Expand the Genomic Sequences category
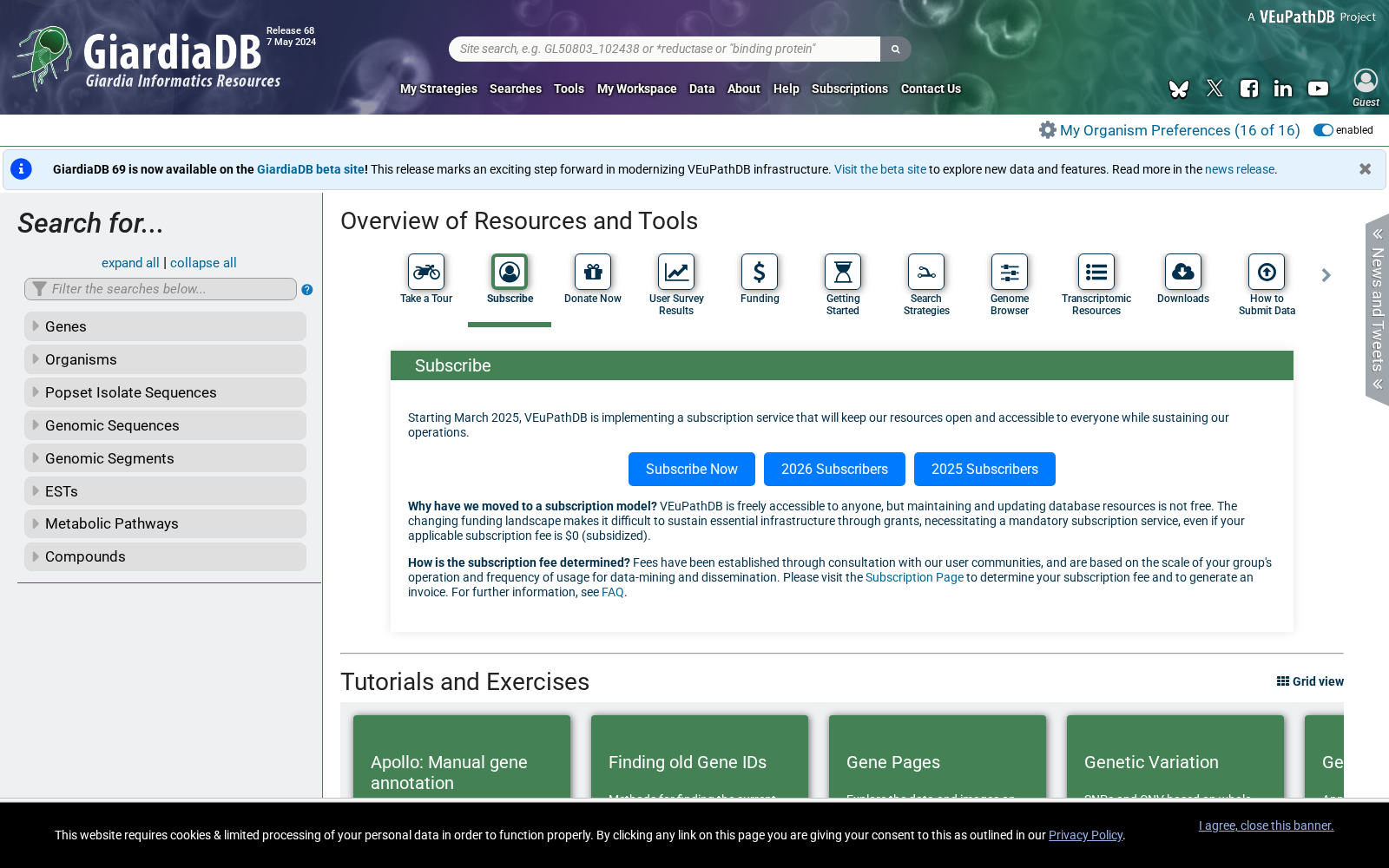The width and height of the screenshot is (1389, 868). (x=165, y=425)
